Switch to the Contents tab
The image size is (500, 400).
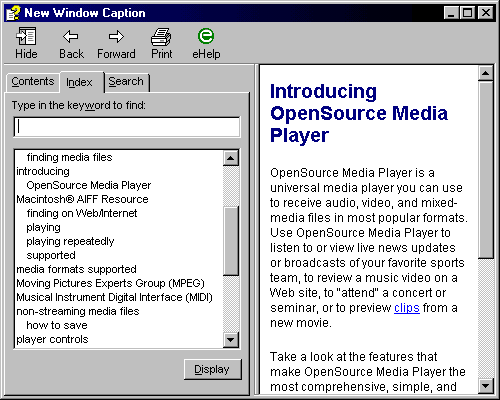33,82
